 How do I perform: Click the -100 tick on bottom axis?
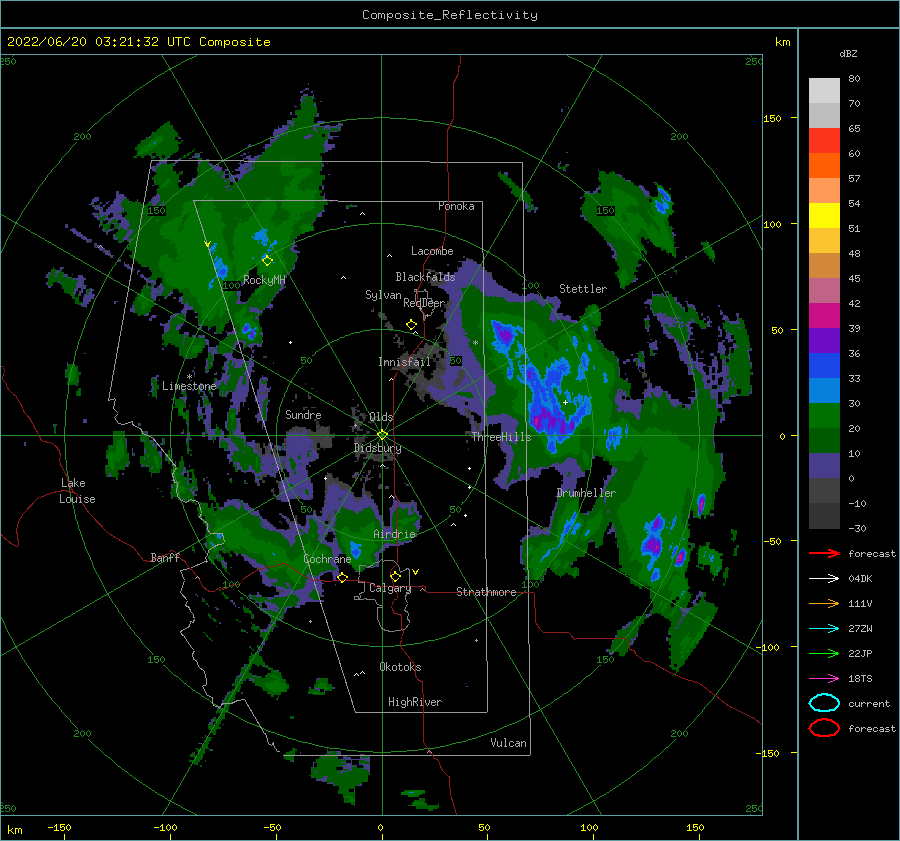coord(165,827)
